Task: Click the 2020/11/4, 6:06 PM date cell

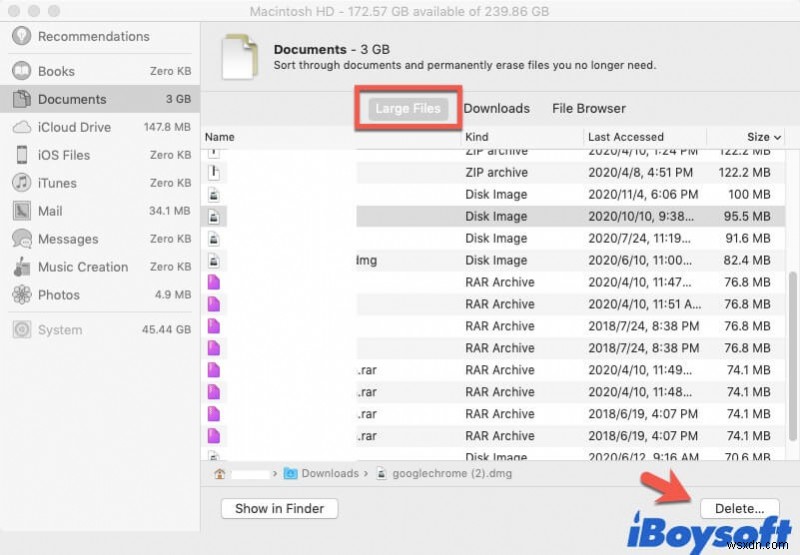Action: pos(643,194)
